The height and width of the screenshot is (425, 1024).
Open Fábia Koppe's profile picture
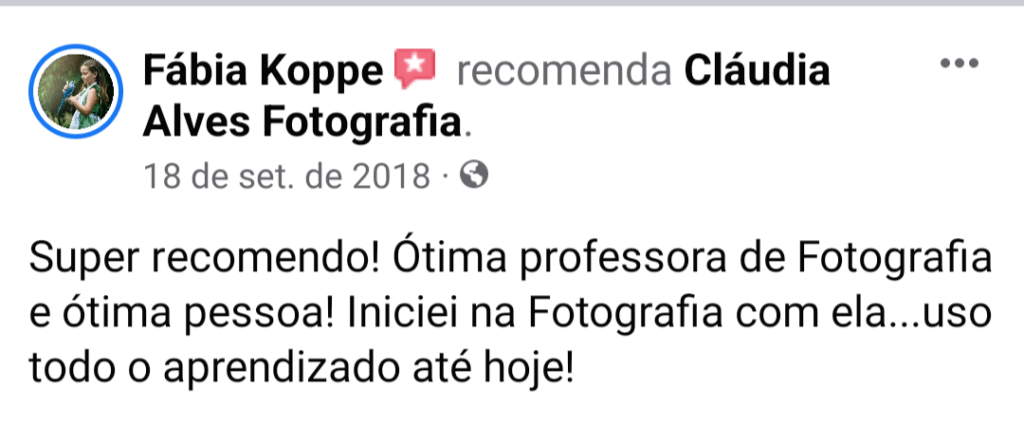pos(76,91)
